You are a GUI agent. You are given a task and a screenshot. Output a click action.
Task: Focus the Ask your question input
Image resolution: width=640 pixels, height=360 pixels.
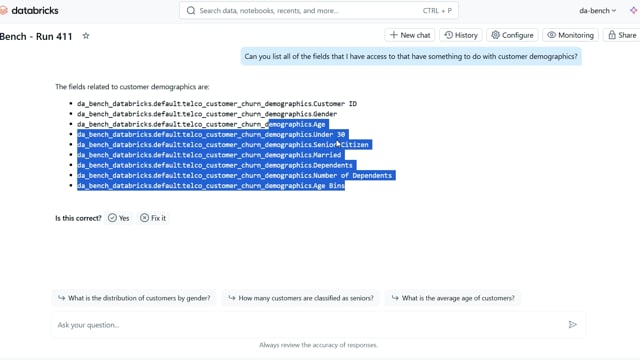click(310, 325)
